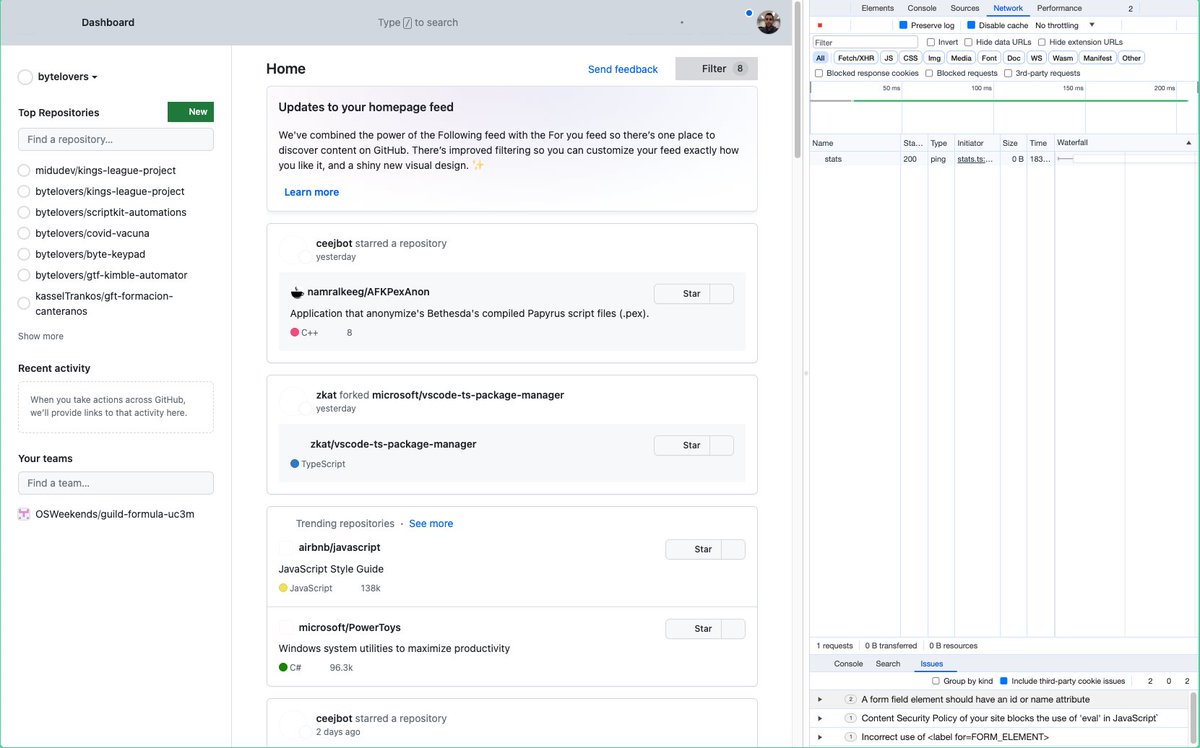
Task: Filter requests by Manifest type
Action: 1097,58
